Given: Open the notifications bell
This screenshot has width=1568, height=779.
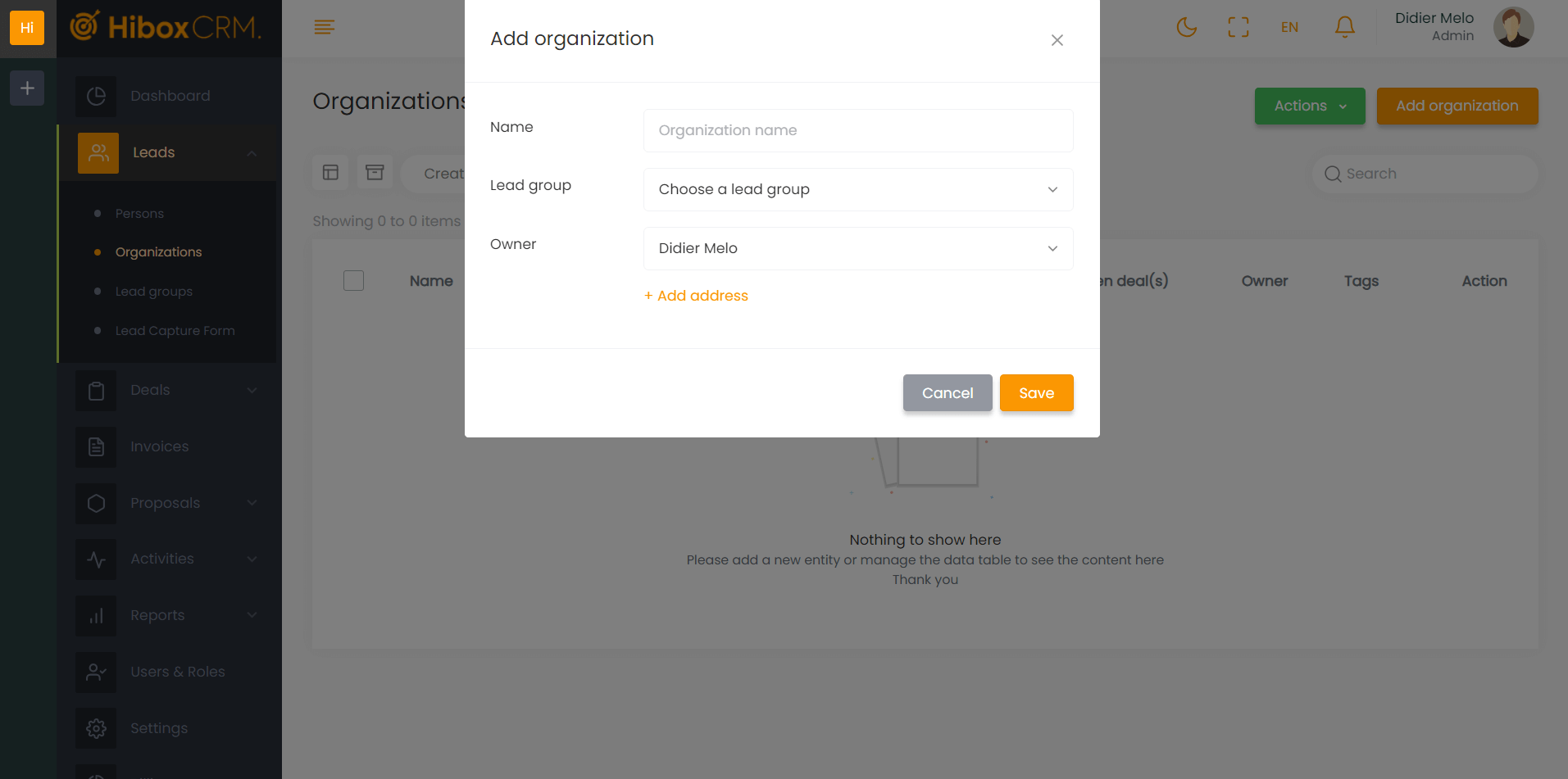Looking at the screenshot, I should point(1344,27).
